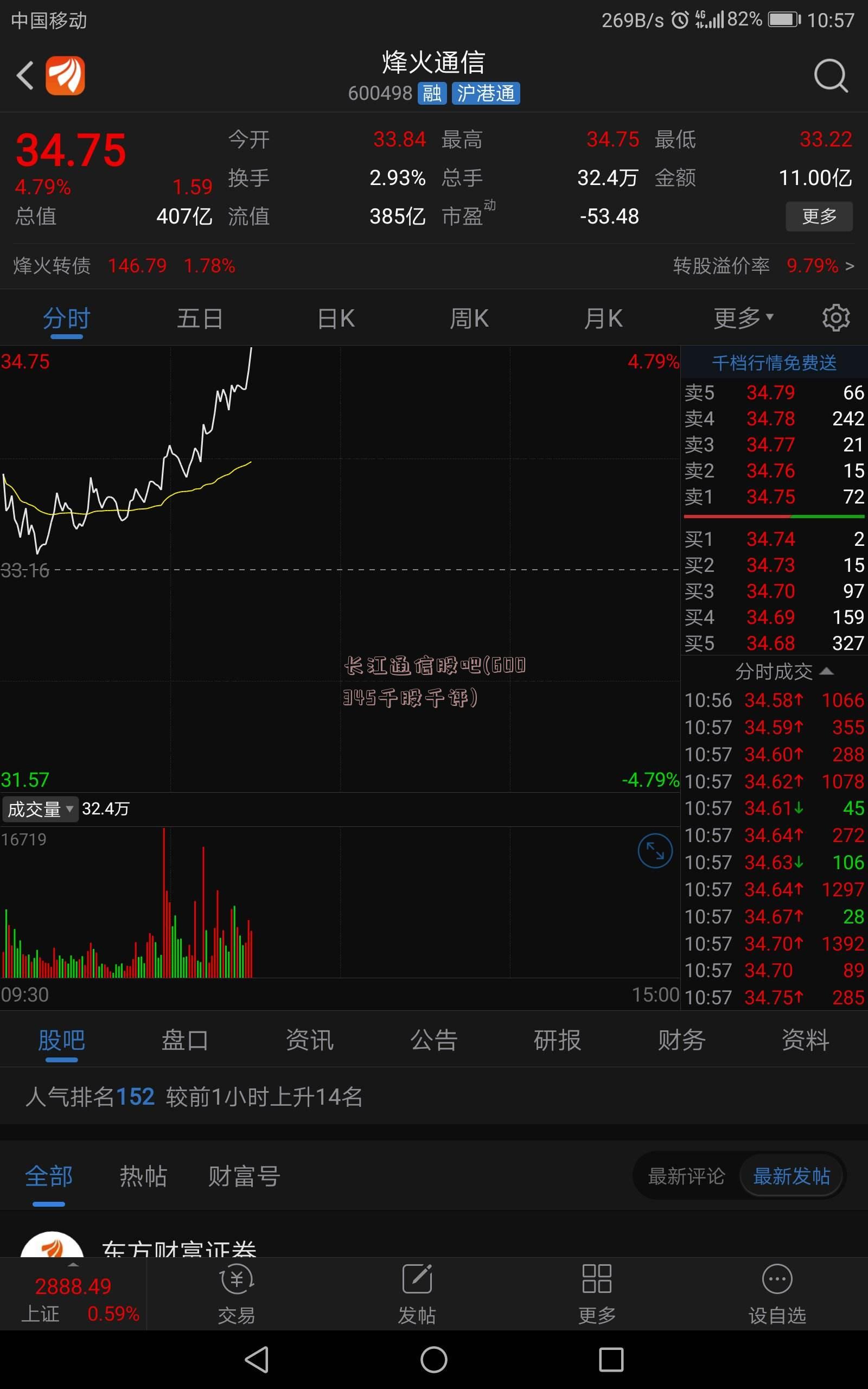The image size is (868, 1389).
Task: Tap 卖2 34.76 order row
Action: pos(774,470)
